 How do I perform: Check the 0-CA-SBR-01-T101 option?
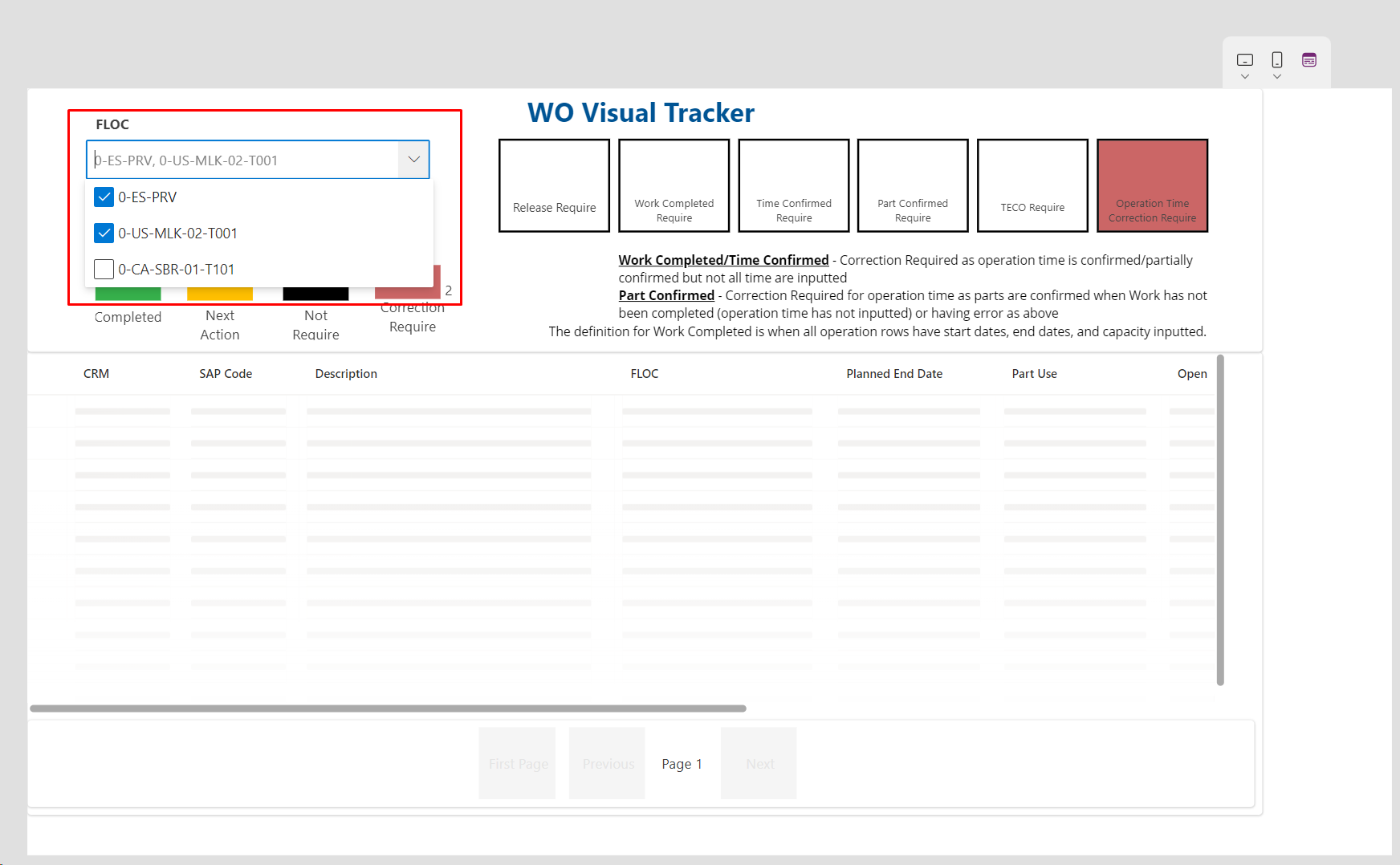click(104, 269)
